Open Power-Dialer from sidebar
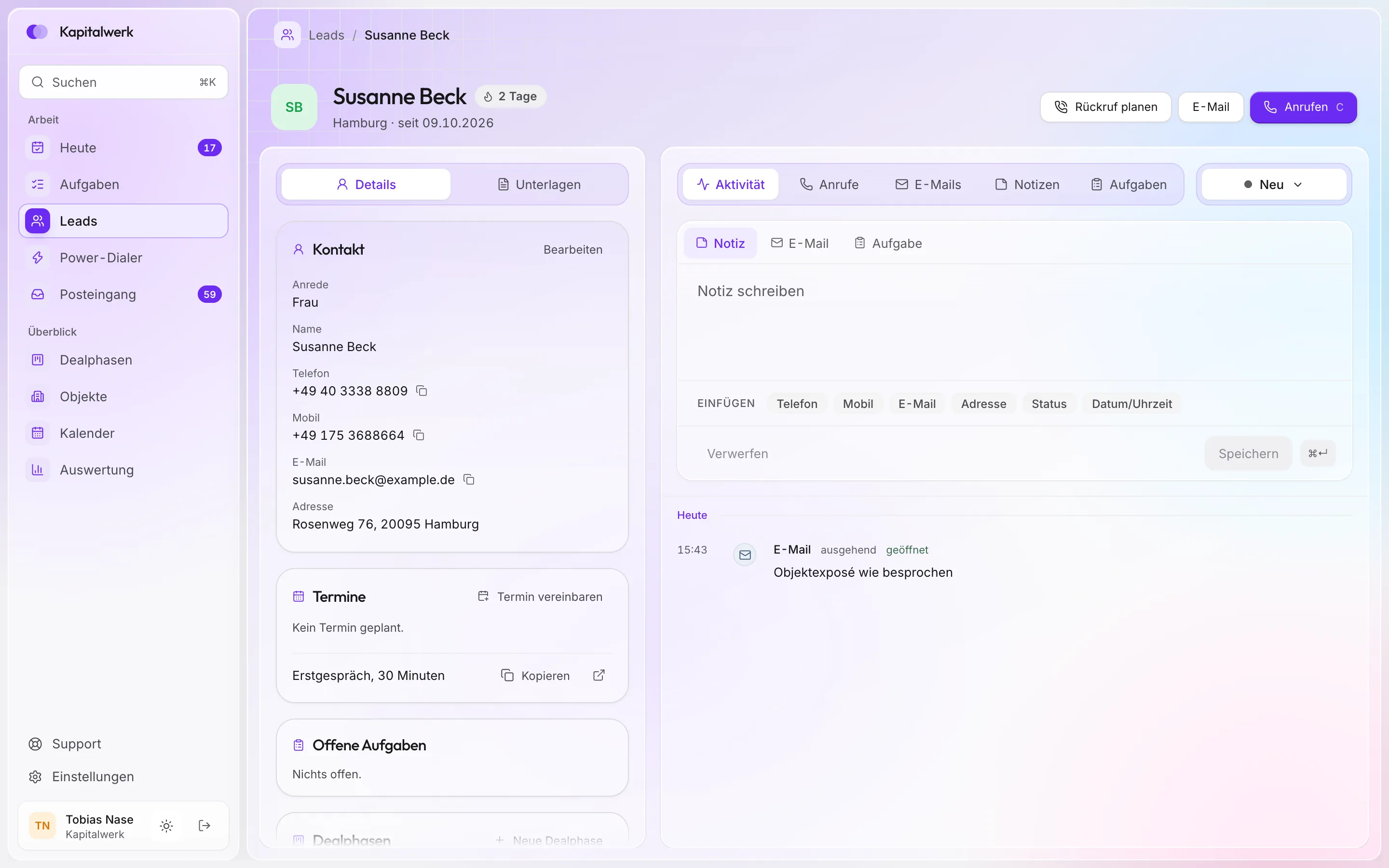 123,258
